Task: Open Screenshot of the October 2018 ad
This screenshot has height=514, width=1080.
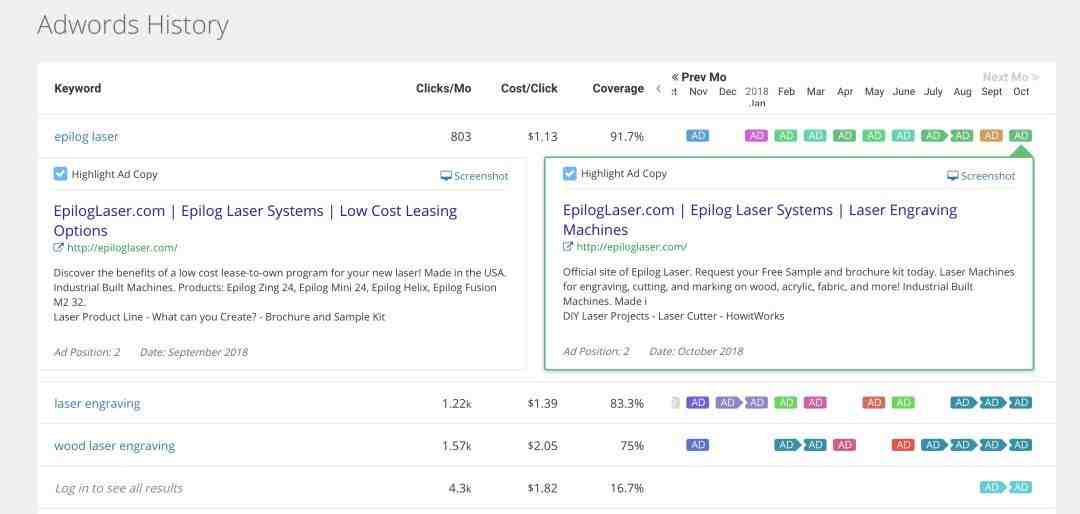Action: (981, 176)
